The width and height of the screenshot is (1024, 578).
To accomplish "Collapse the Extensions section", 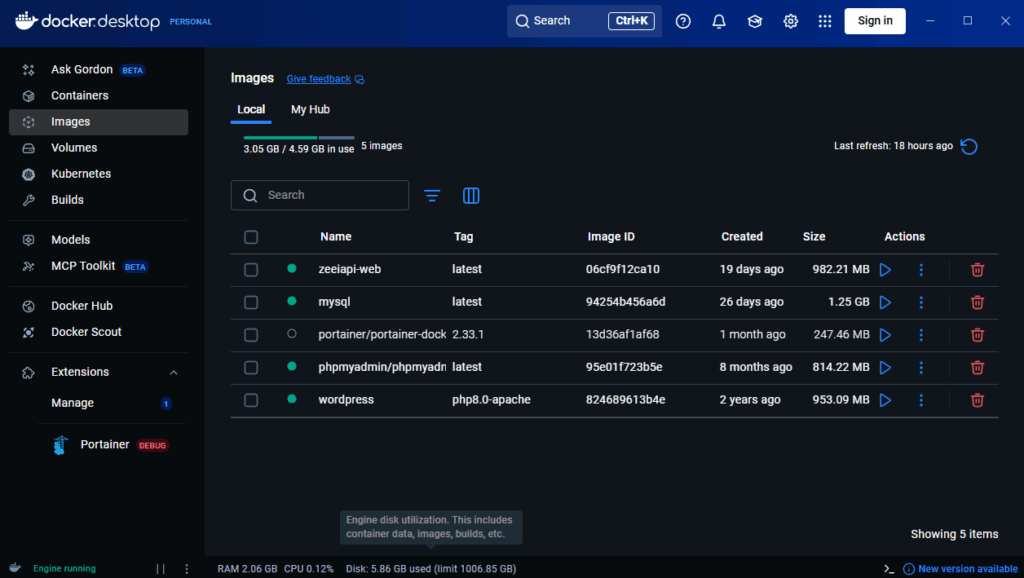I will point(174,372).
